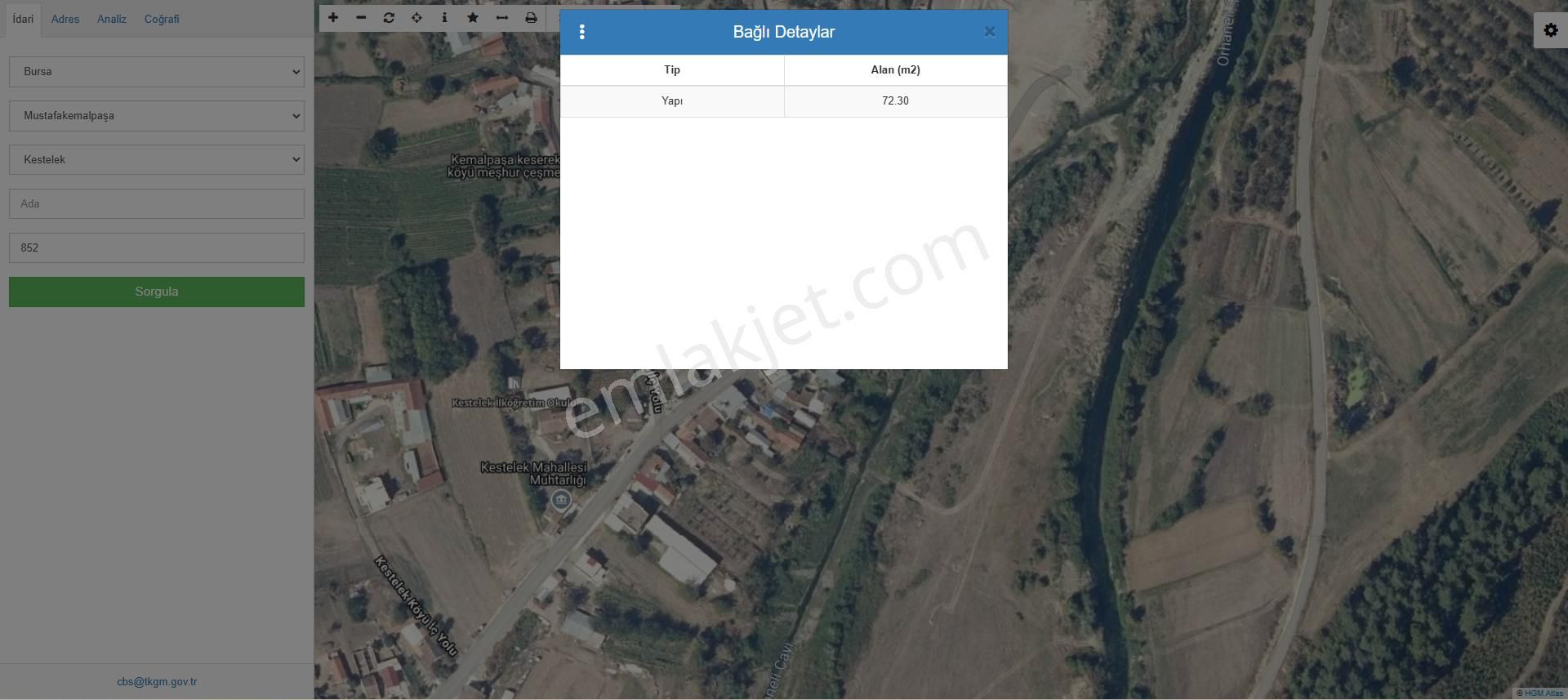Click the Ada input field
Screen dimensions: 1568x700
pos(157,204)
